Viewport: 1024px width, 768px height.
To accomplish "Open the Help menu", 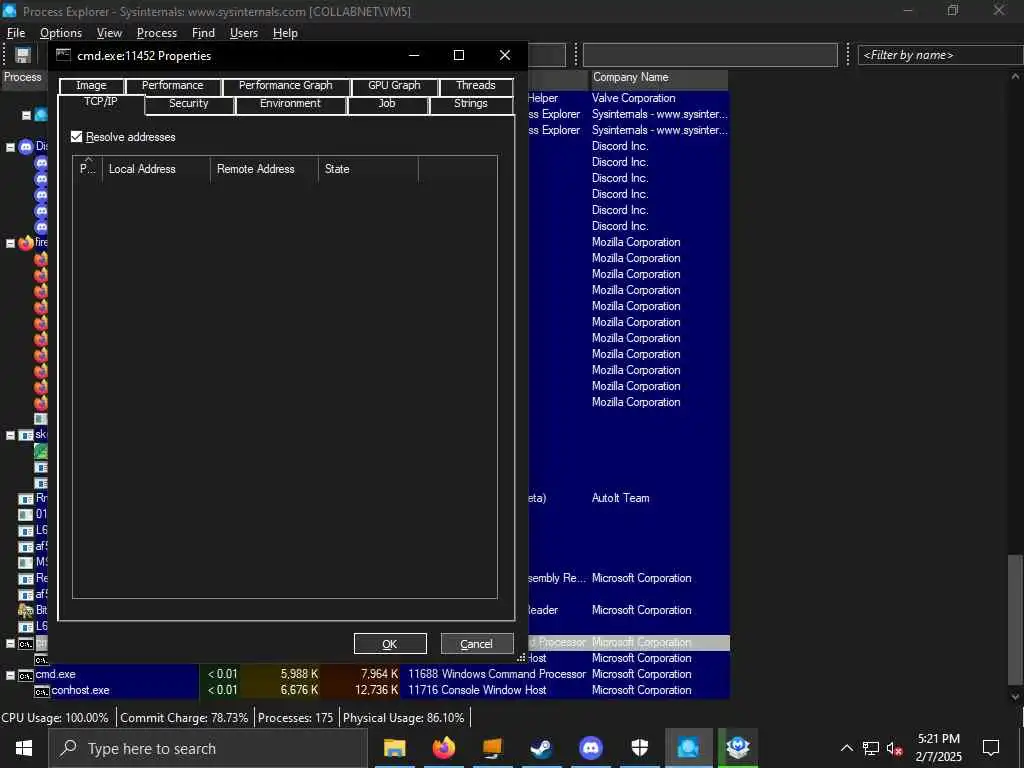I will [285, 33].
